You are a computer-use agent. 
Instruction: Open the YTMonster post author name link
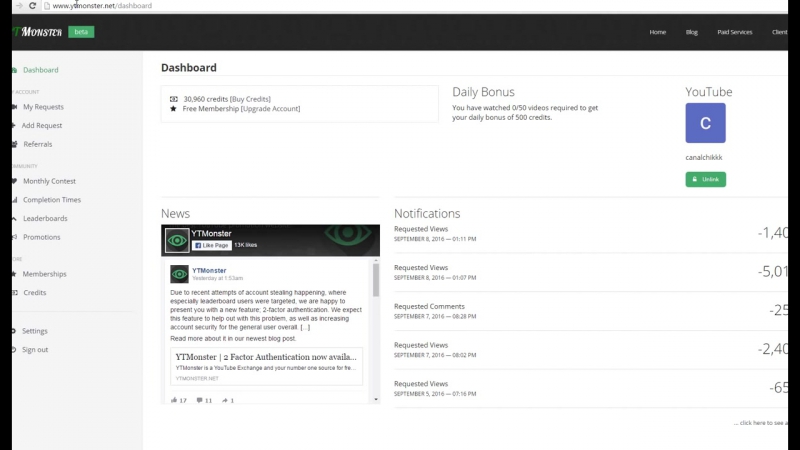[209, 270]
